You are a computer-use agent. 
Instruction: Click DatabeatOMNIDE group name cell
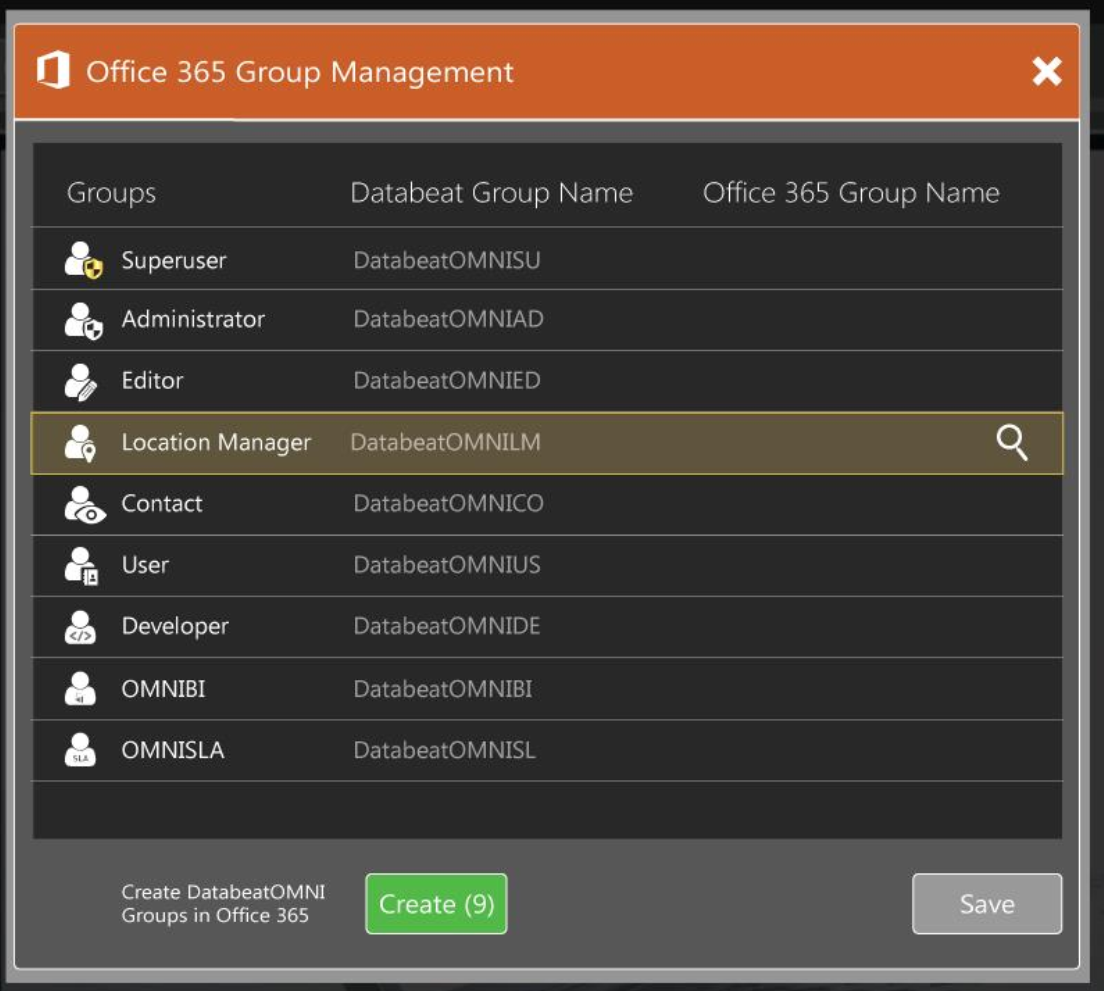click(x=447, y=626)
